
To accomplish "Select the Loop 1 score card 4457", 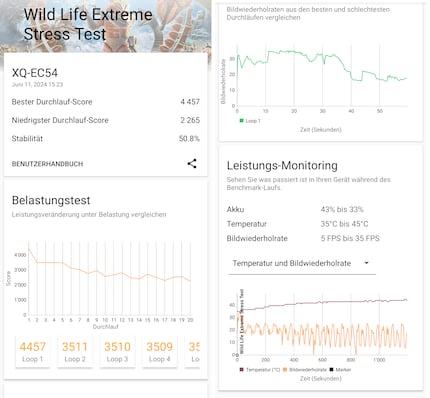I will pos(33,352).
